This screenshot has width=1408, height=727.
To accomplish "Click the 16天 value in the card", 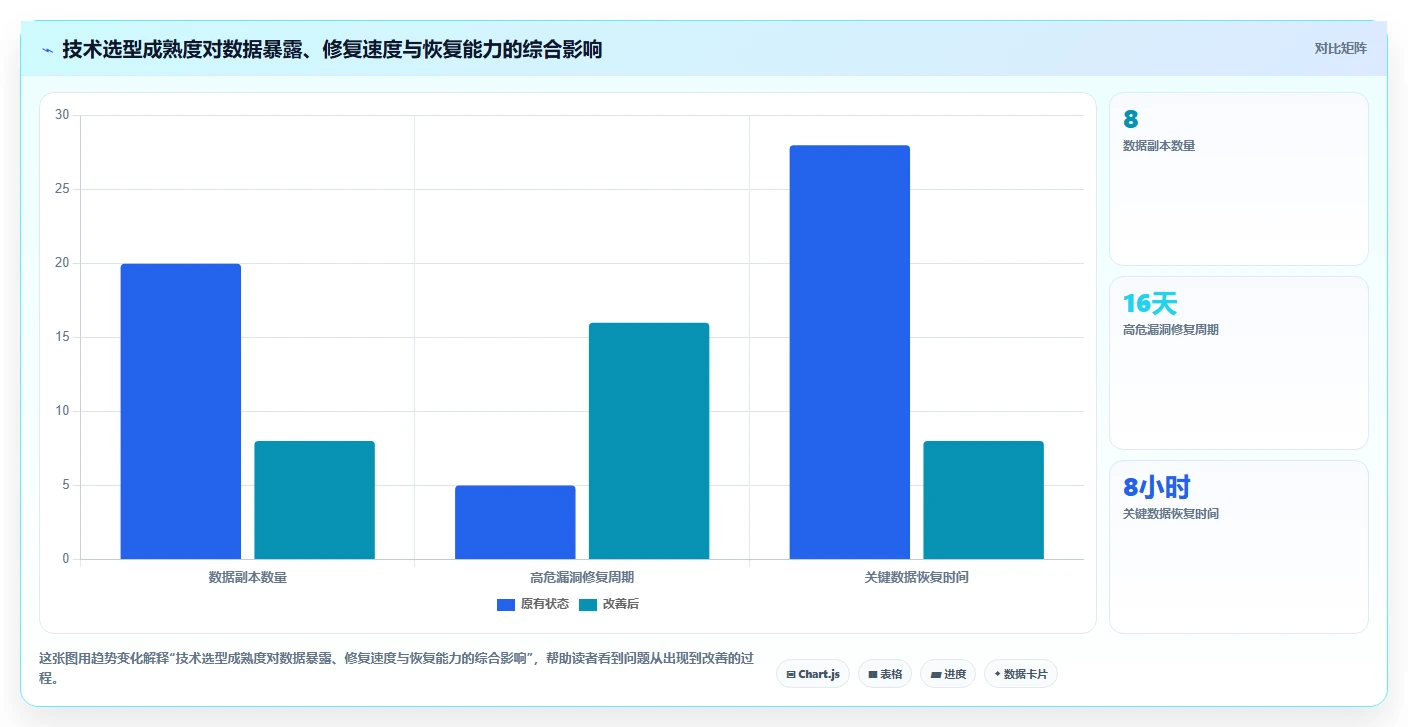I will tap(1150, 304).
